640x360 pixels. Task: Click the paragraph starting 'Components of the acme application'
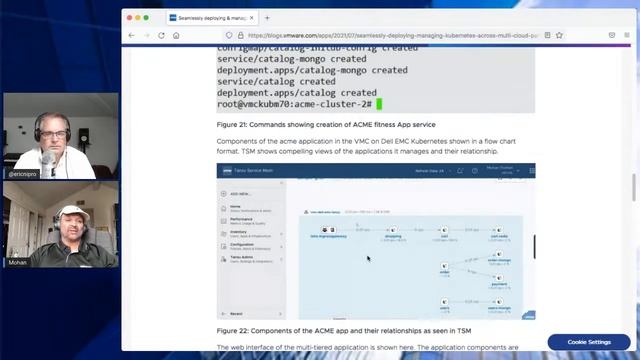[366, 146]
